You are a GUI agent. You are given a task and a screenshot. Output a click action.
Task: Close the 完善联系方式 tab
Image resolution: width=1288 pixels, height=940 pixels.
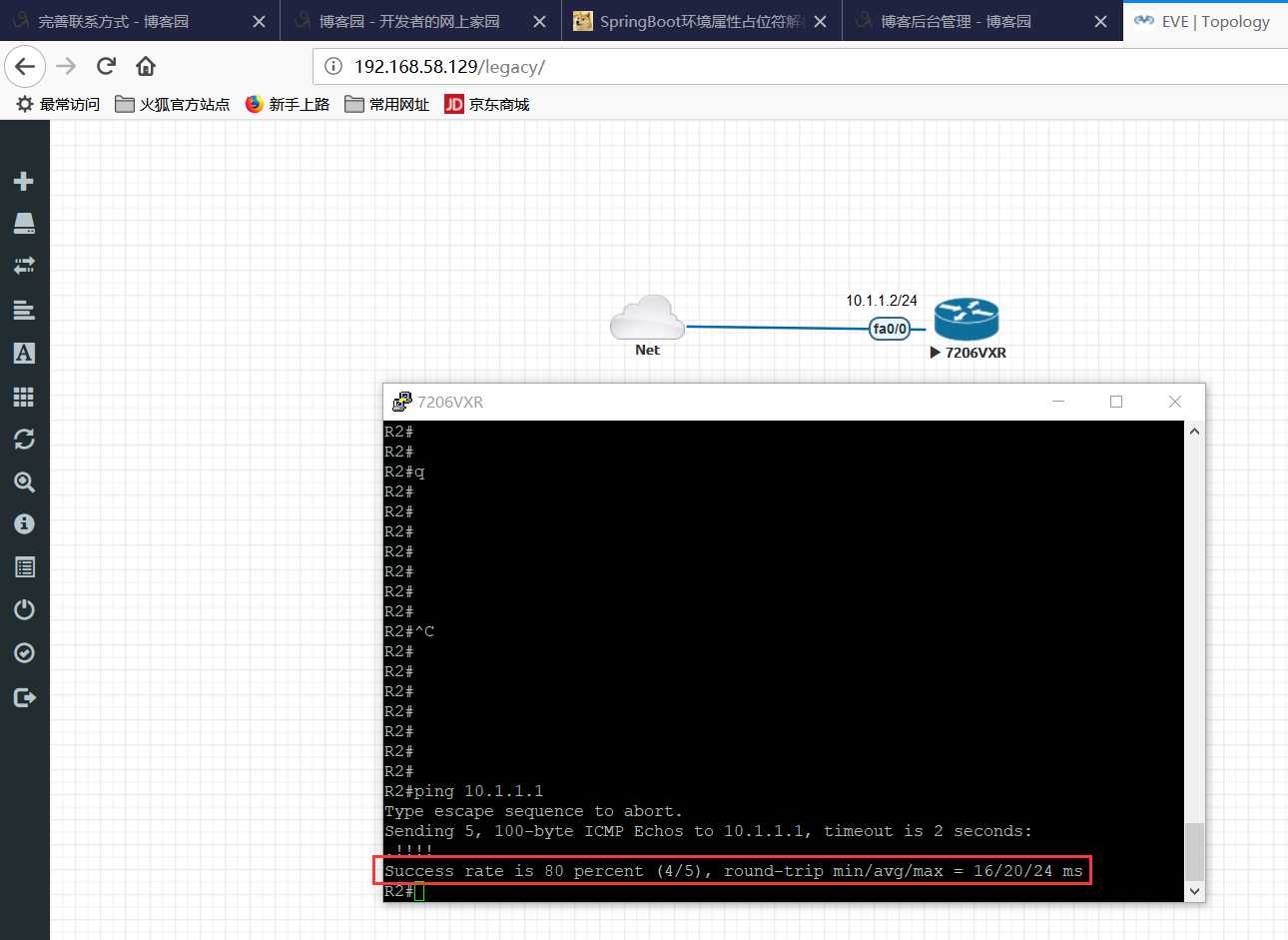tap(259, 22)
